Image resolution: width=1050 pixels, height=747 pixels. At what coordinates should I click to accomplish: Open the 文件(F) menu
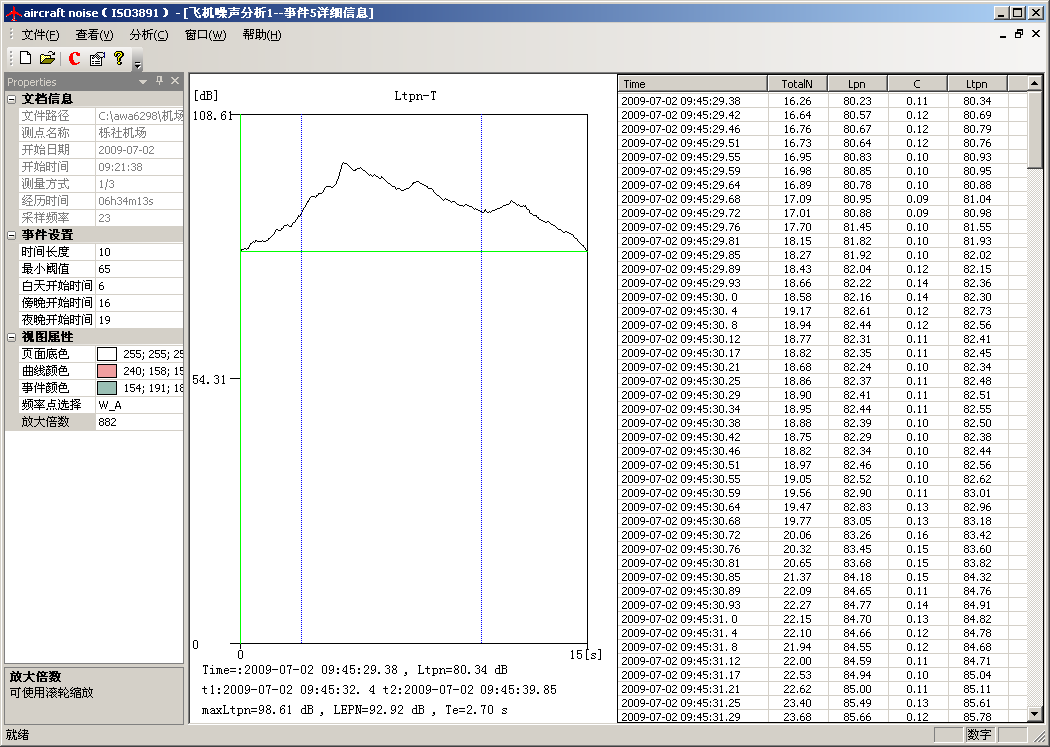tap(40, 35)
